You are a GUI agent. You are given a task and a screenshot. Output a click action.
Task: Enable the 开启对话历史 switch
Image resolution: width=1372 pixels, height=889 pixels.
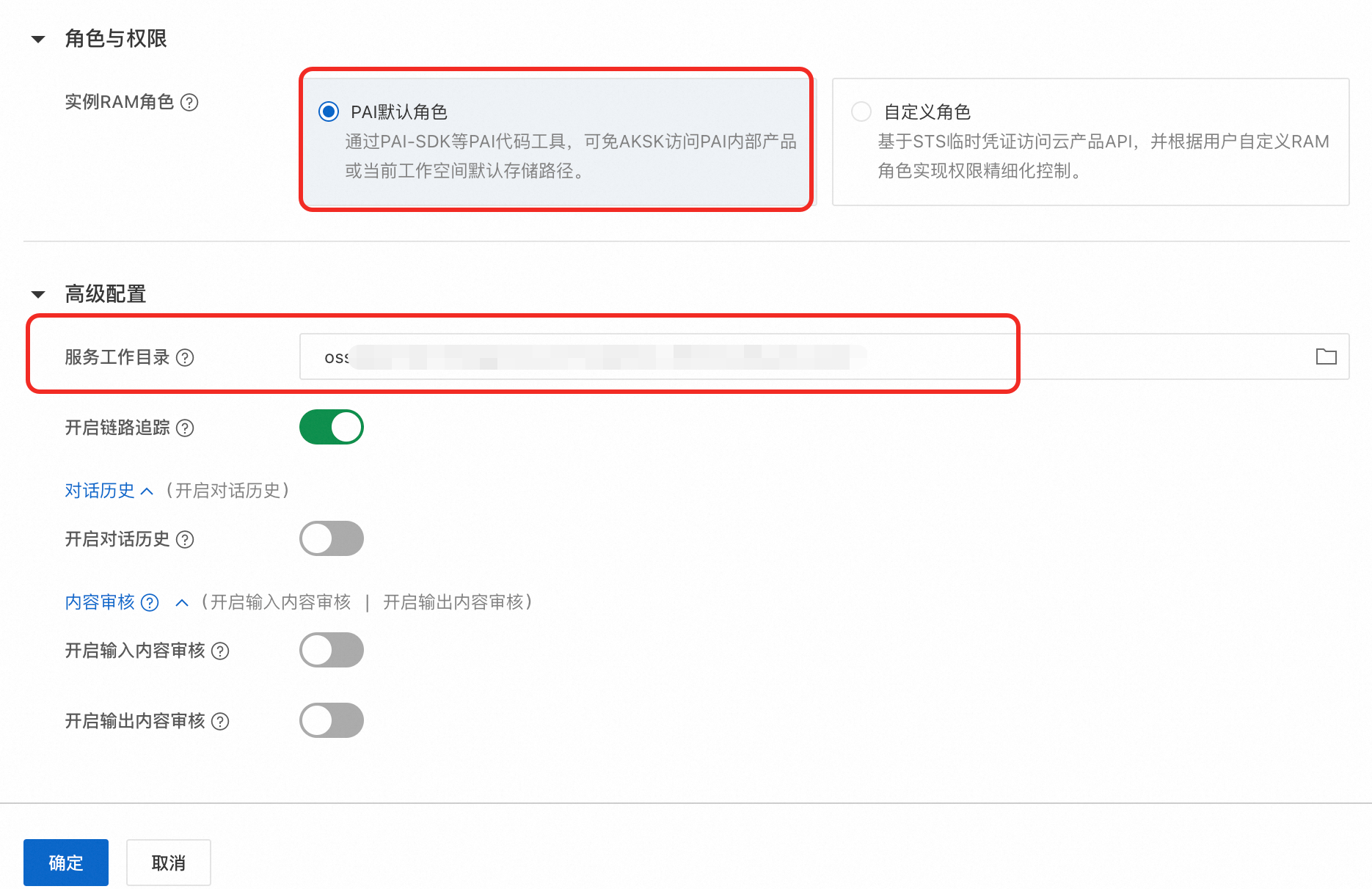pyautogui.click(x=332, y=538)
